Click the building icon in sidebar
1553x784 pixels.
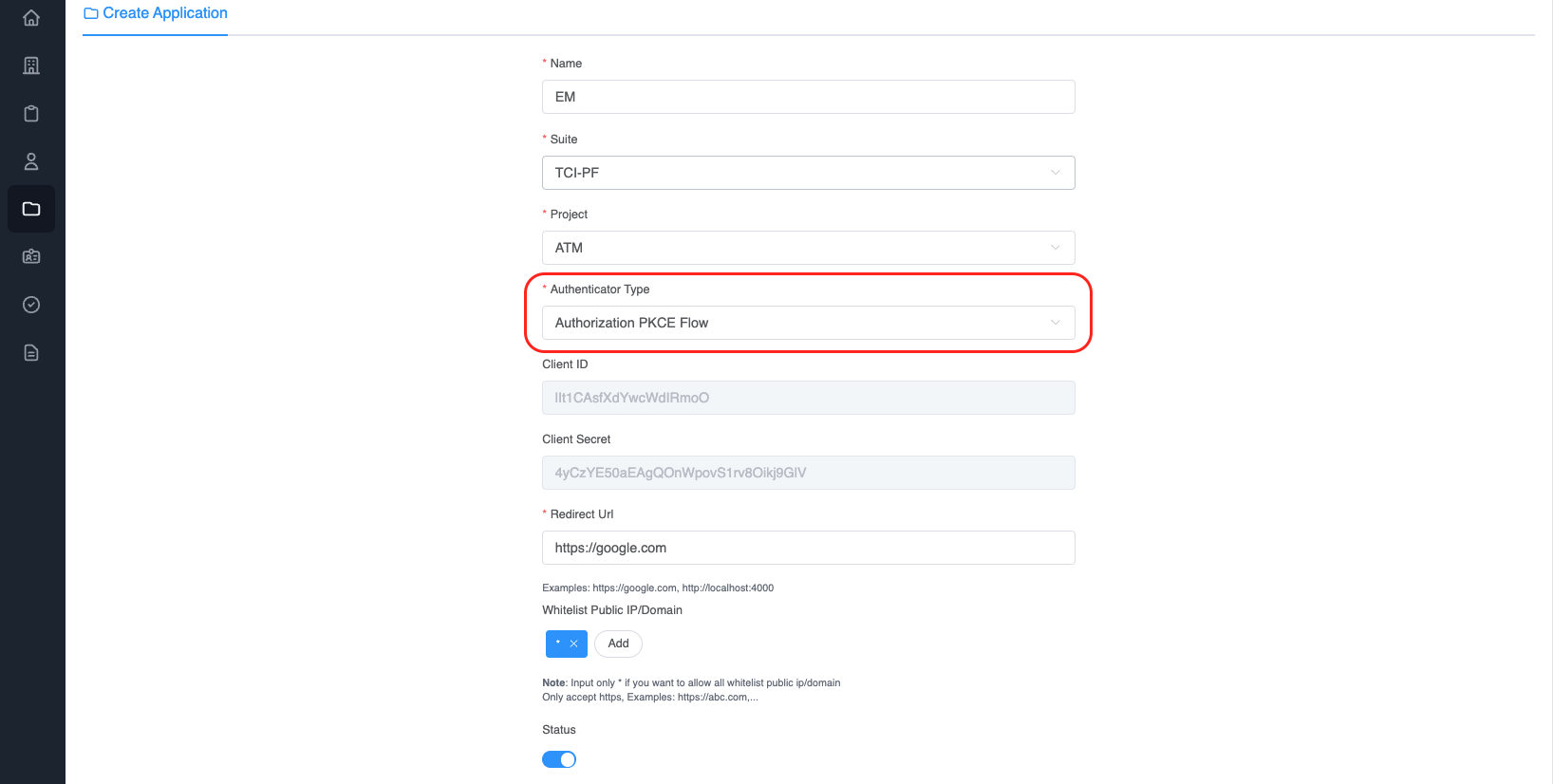pos(31,65)
